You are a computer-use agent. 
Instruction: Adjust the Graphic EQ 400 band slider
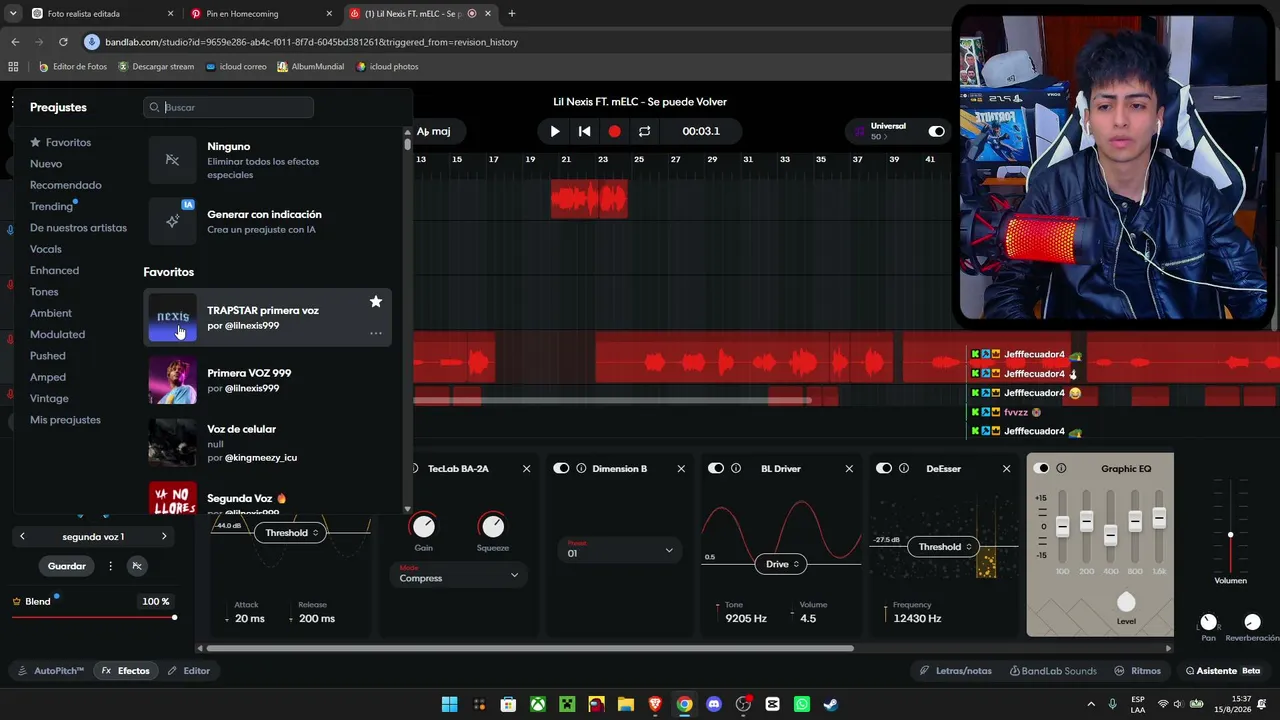pyautogui.click(x=1111, y=537)
